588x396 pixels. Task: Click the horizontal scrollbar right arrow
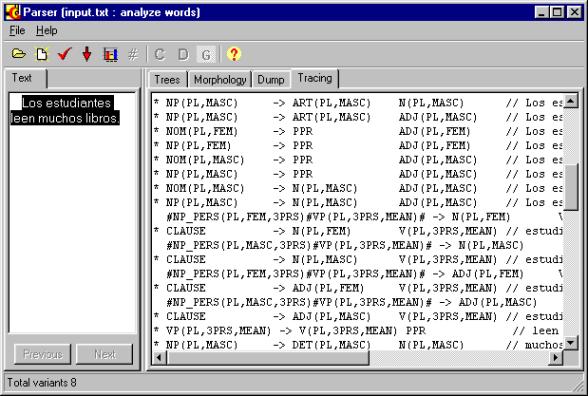(x=556, y=358)
